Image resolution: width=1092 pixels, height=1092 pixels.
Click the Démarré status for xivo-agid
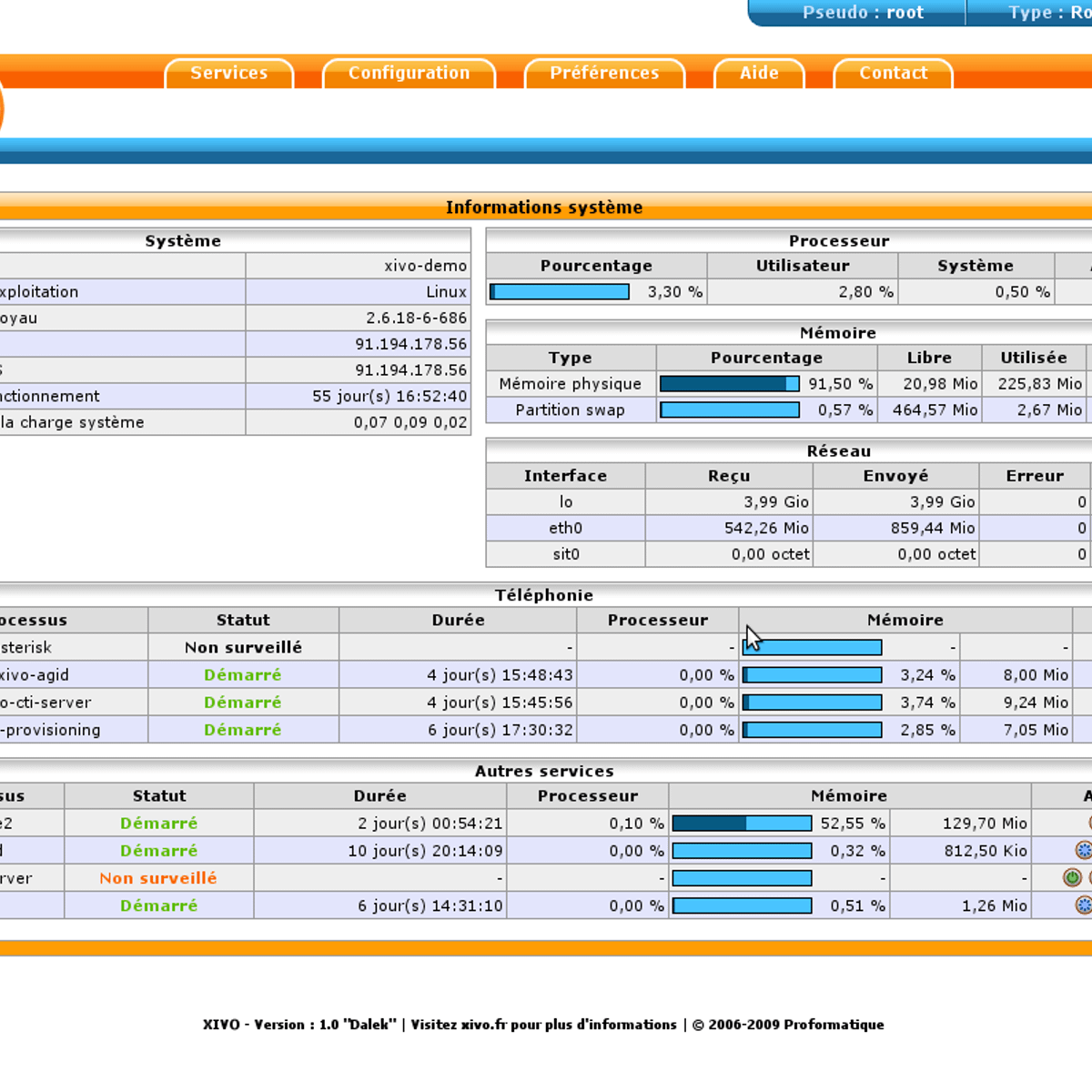(x=242, y=675)
